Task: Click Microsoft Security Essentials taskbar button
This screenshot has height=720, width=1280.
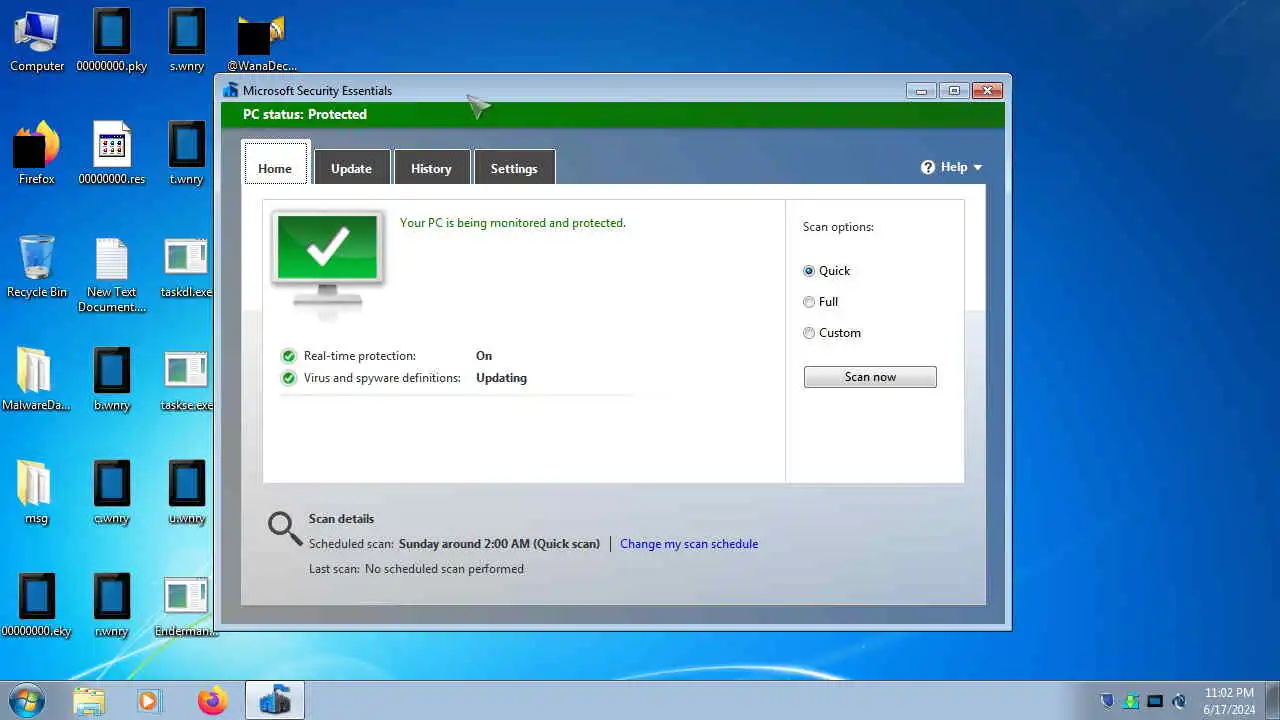Action: tap(275, 701)
